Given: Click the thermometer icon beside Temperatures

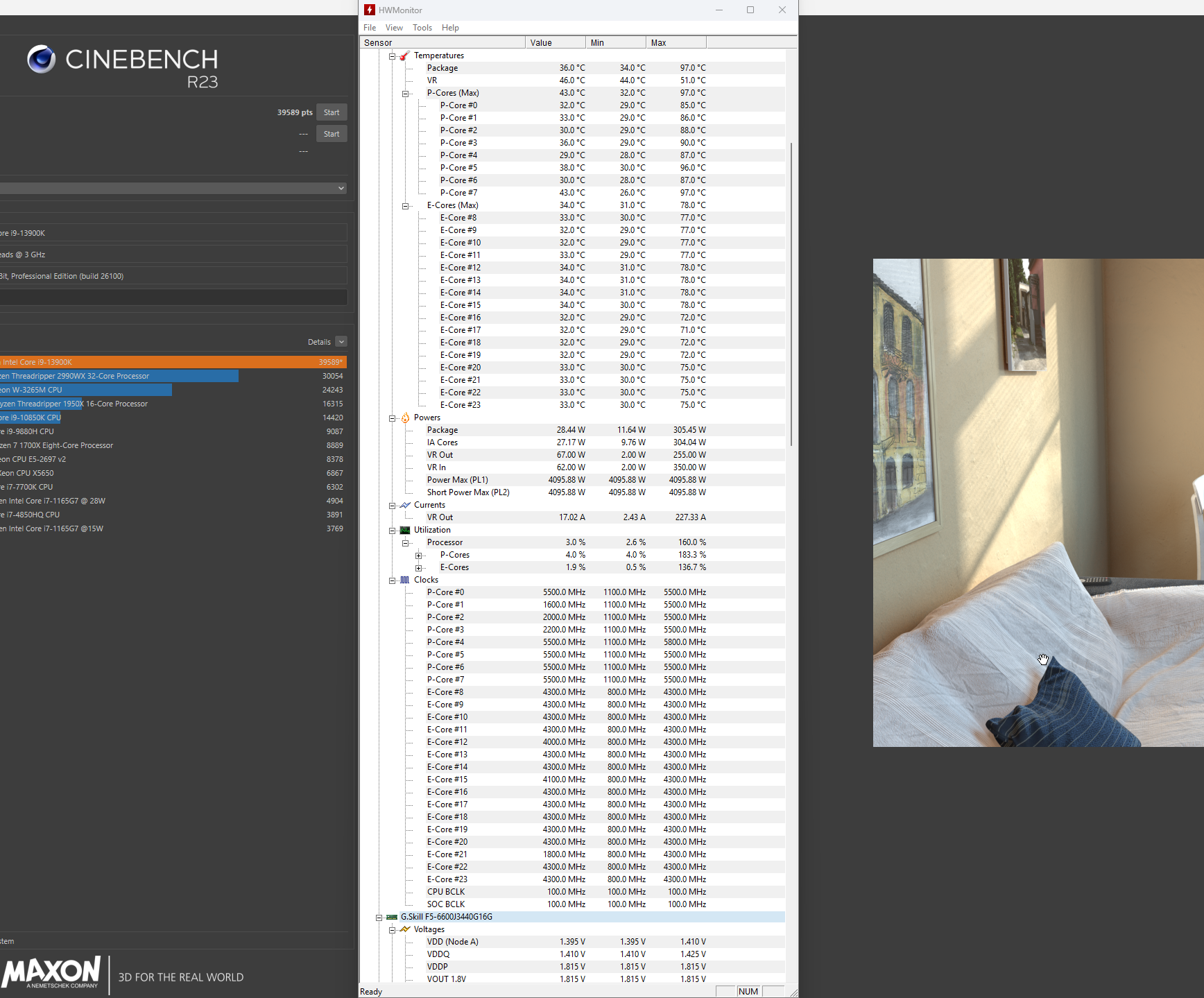Looking at the screenshot, I should coord(405,55).
